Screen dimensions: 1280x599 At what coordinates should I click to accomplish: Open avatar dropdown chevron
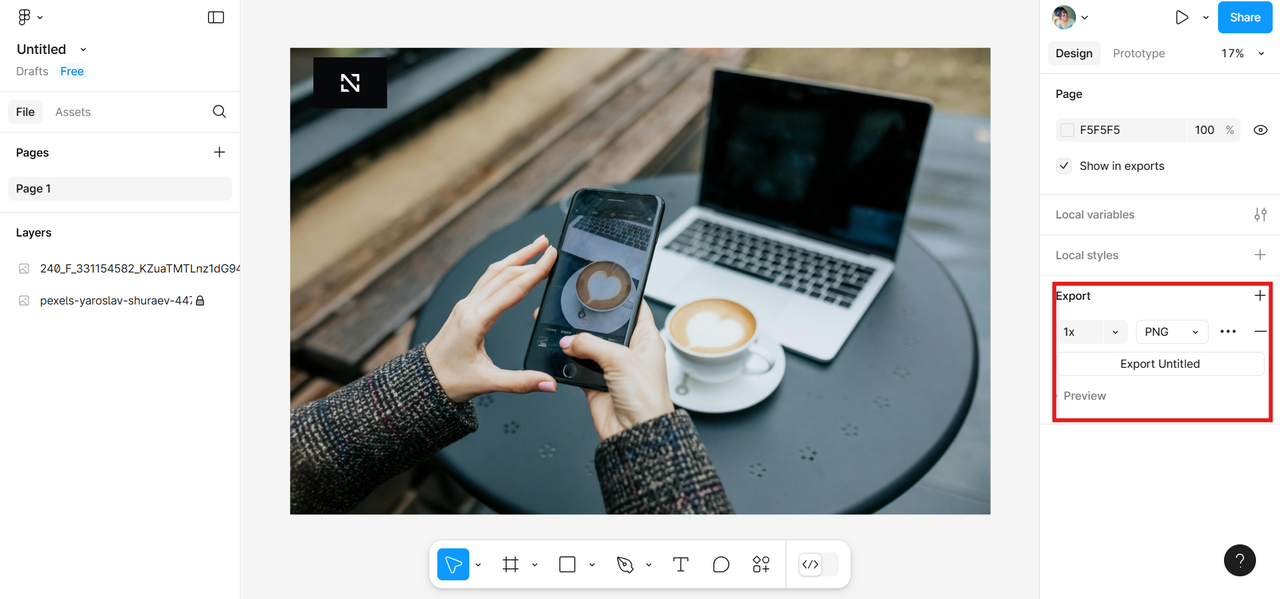(x=1085, y=17)
